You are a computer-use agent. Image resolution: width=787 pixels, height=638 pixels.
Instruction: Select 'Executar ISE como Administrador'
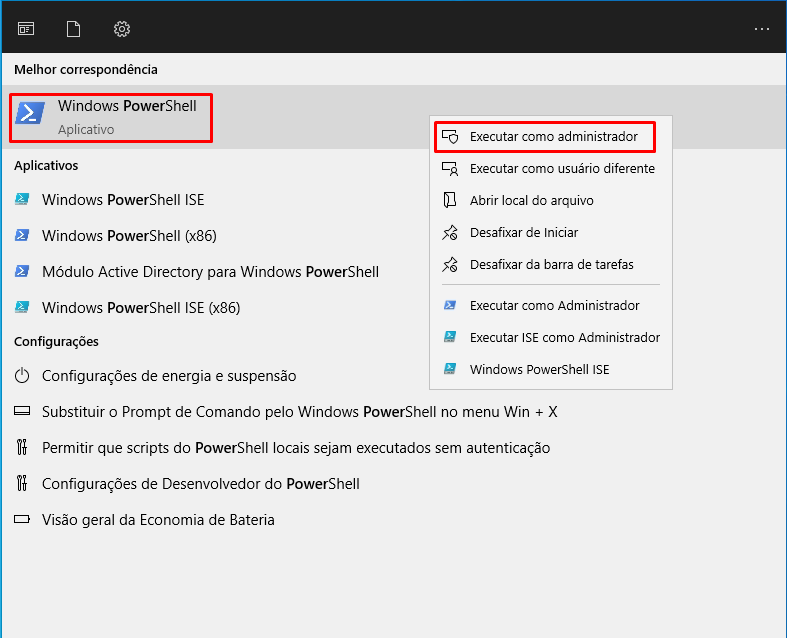click(x=564, y=338)
